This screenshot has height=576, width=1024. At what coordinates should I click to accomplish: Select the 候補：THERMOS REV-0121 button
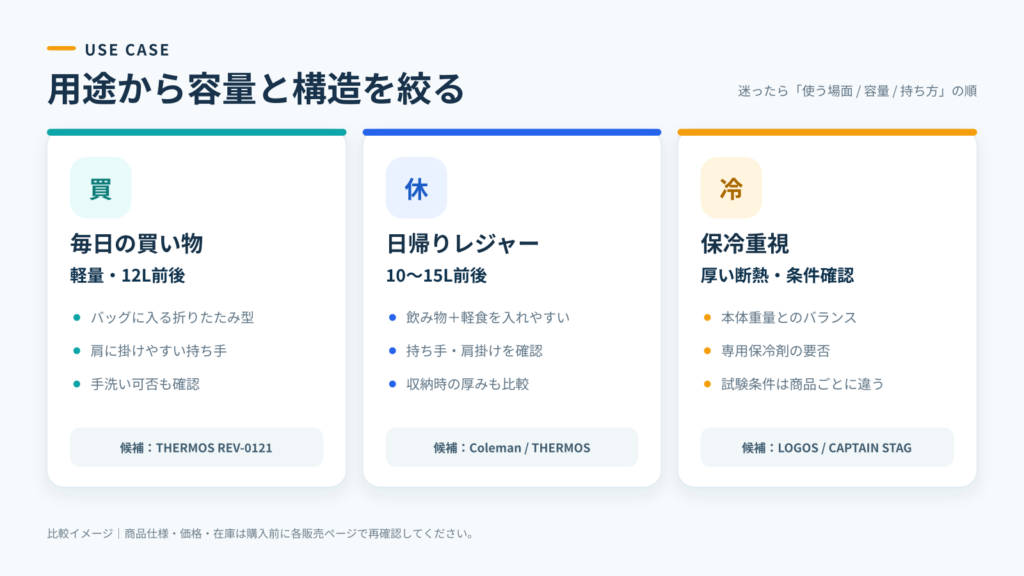197,447
